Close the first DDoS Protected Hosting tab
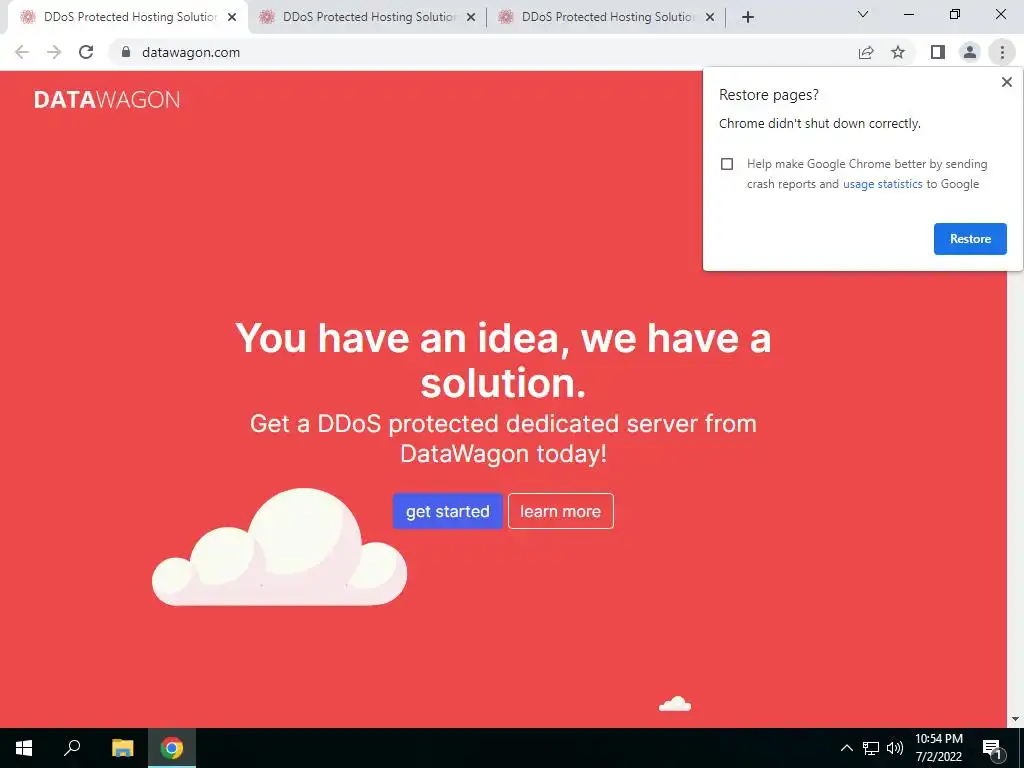The width and height of the screenshot is (1024, 768). coord(232,18)
